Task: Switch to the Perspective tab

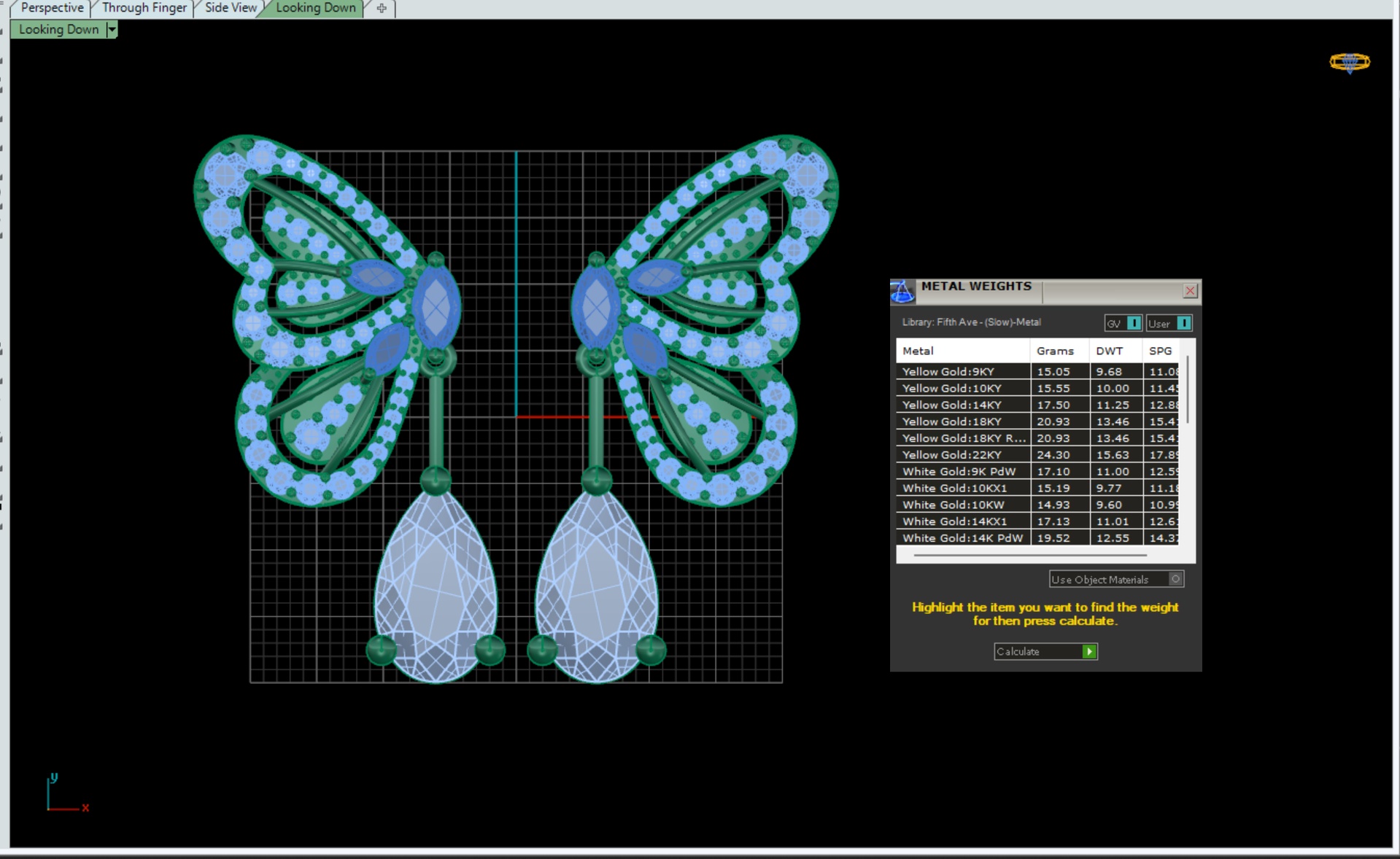Action: click(52, 8)
